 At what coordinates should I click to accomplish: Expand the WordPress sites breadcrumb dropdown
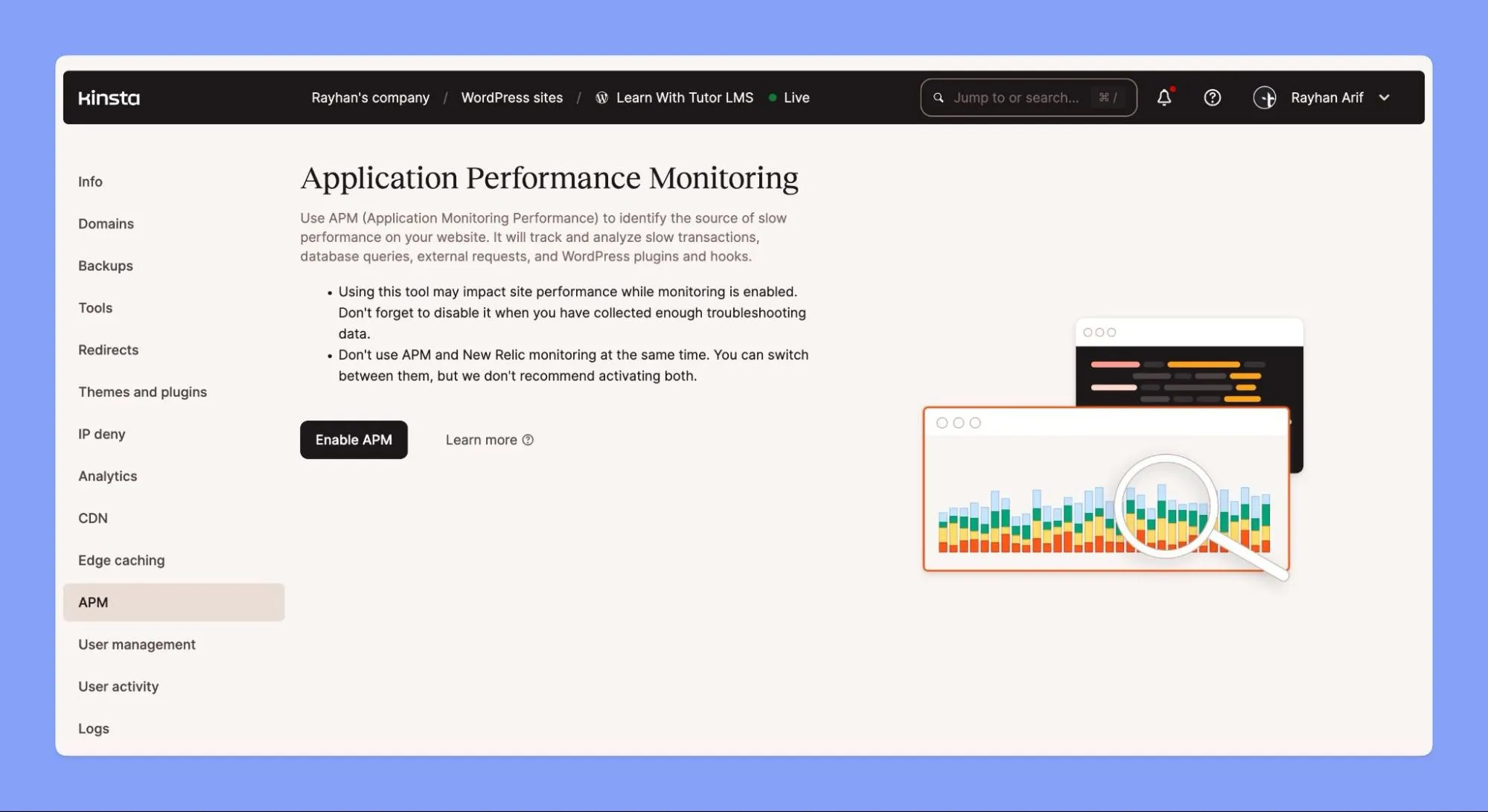[511, 97]
